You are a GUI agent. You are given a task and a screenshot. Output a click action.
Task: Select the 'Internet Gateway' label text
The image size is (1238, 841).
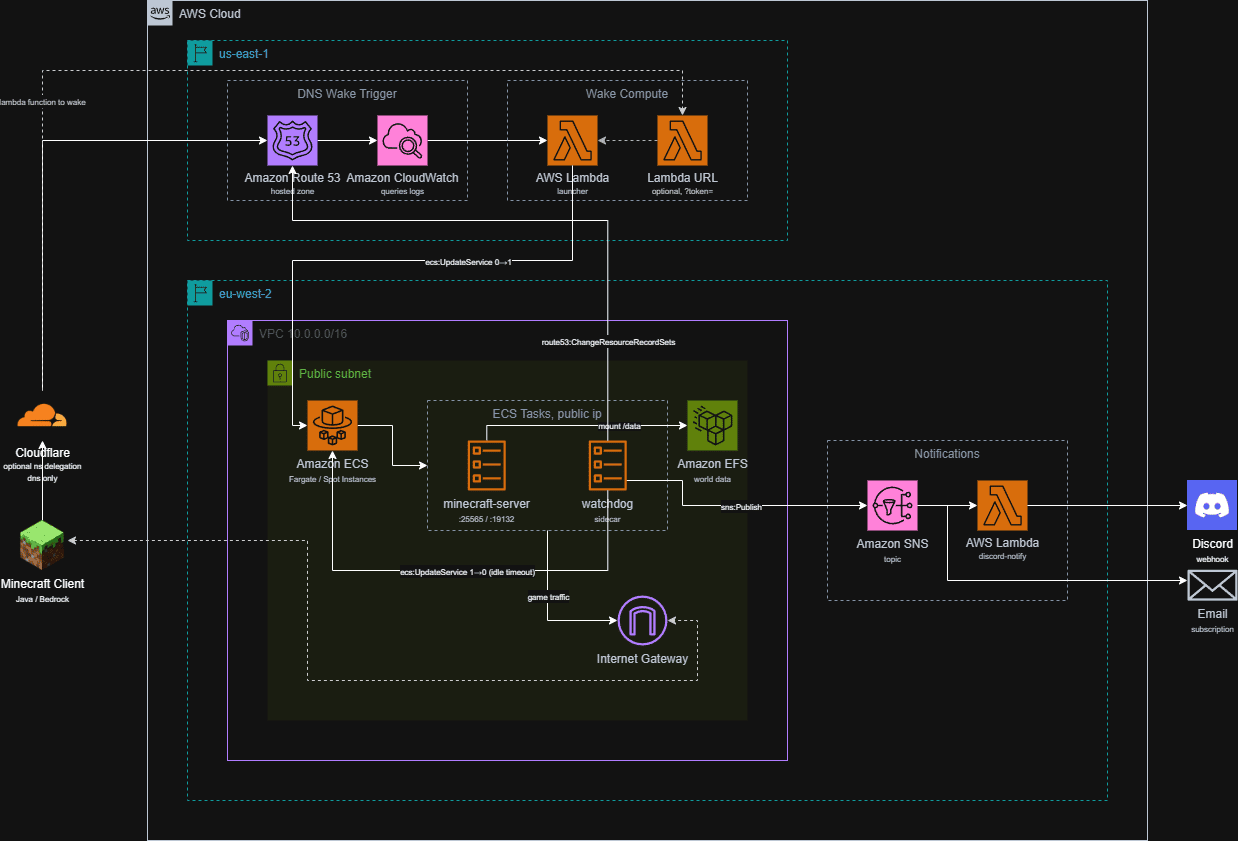pos(642,659)
